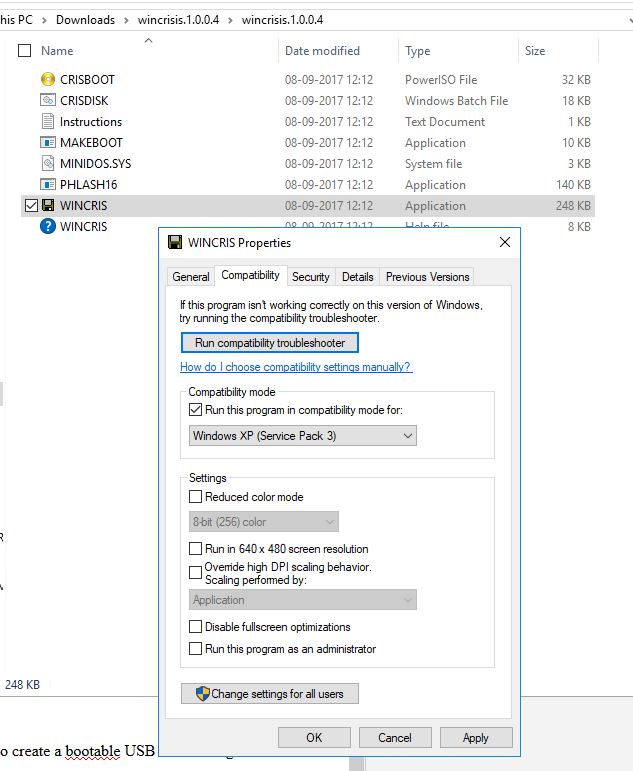This screenshot has width=633, height=771.
Task: Enable Reduced color mode
Action: point(195,497)
